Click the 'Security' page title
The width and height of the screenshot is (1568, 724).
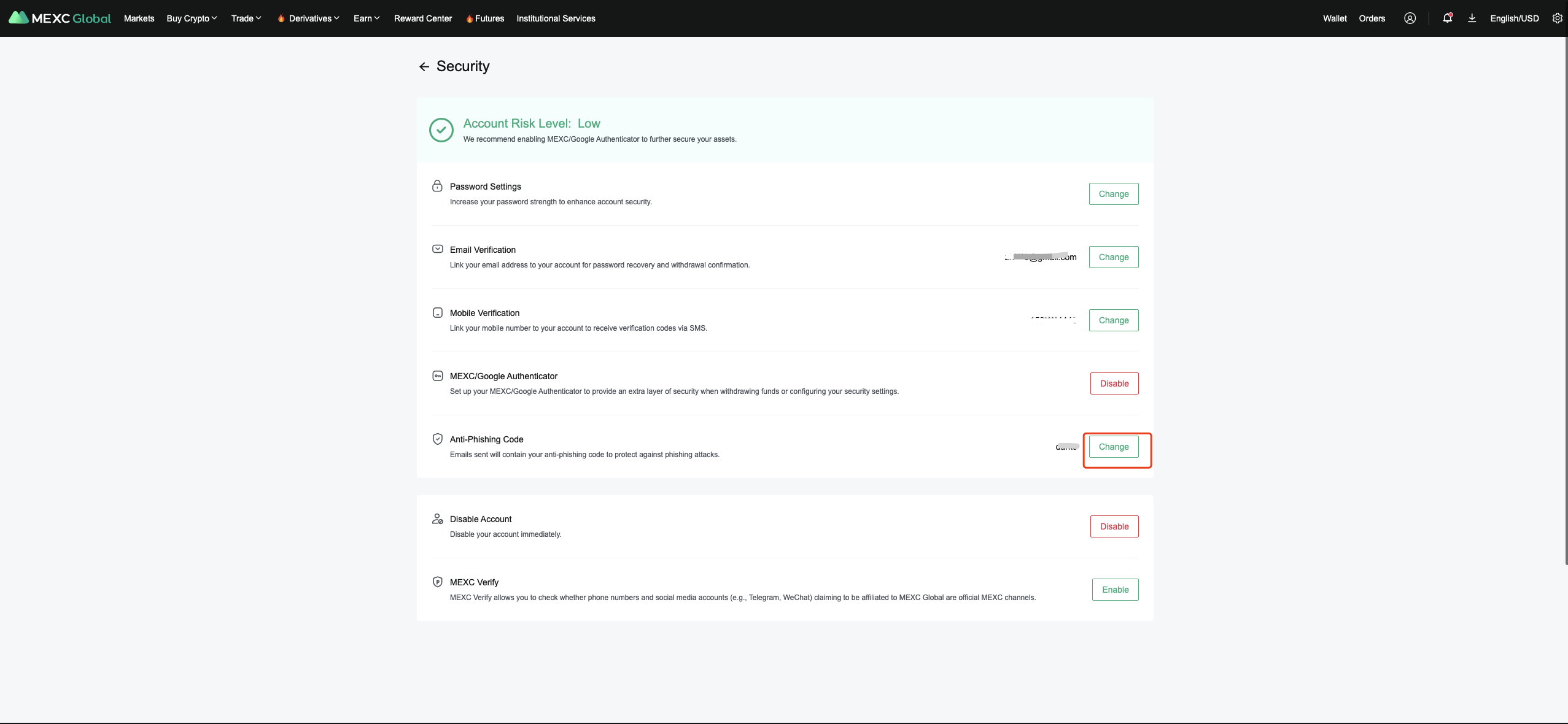(463, 66)
